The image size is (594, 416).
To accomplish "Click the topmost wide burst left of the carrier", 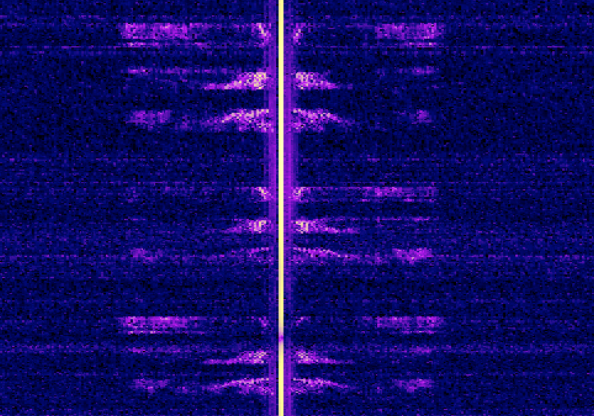I will (159, 31).
